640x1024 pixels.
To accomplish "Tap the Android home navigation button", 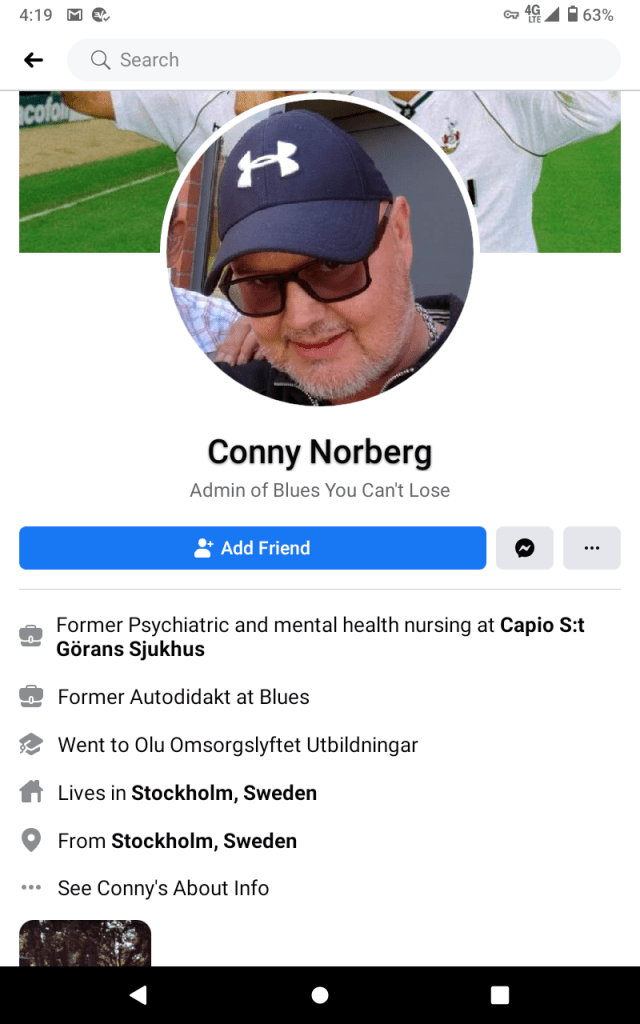I will tap(320, 995).
